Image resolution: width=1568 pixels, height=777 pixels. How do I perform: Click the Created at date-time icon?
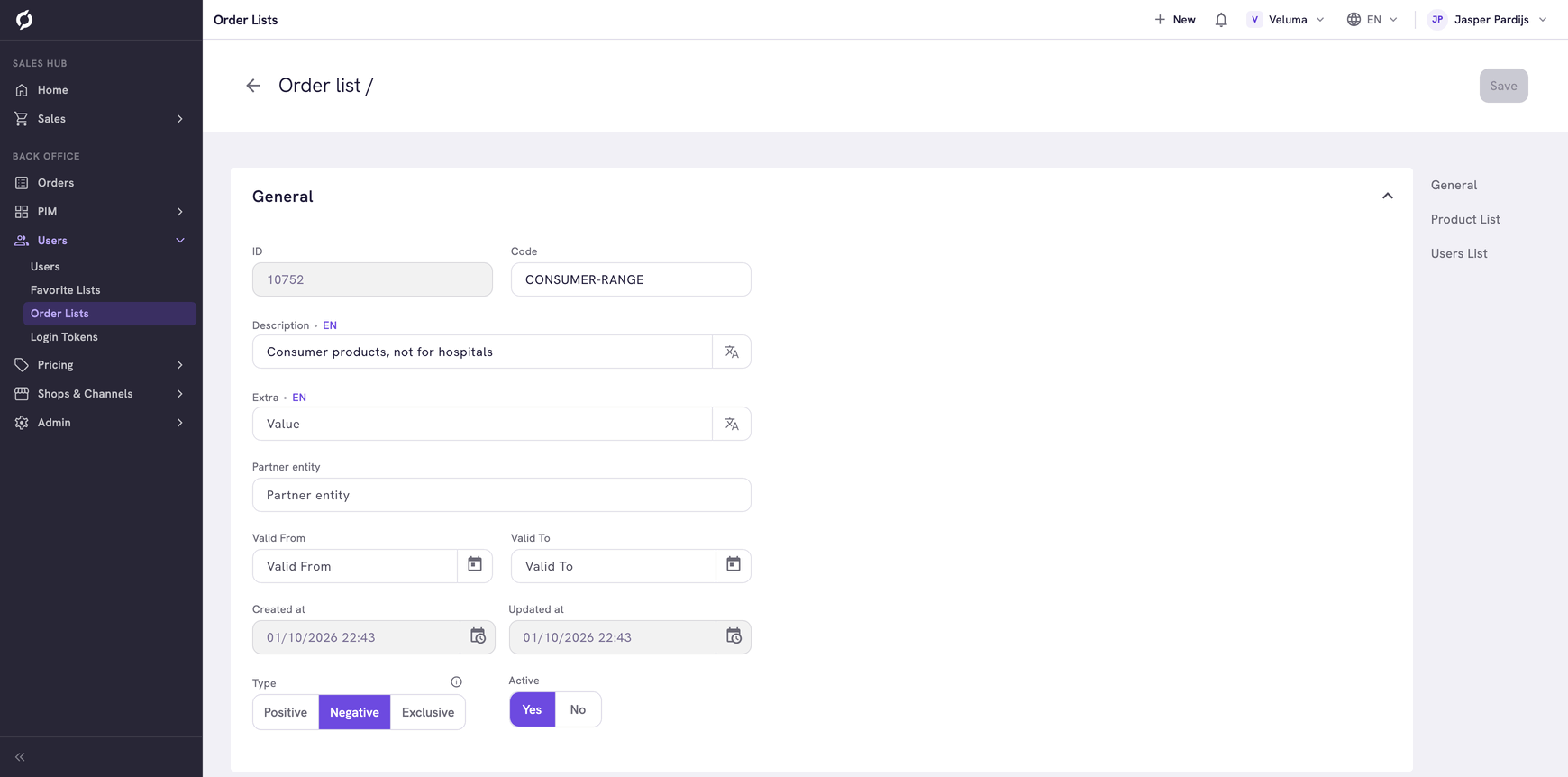pos(478,636)
